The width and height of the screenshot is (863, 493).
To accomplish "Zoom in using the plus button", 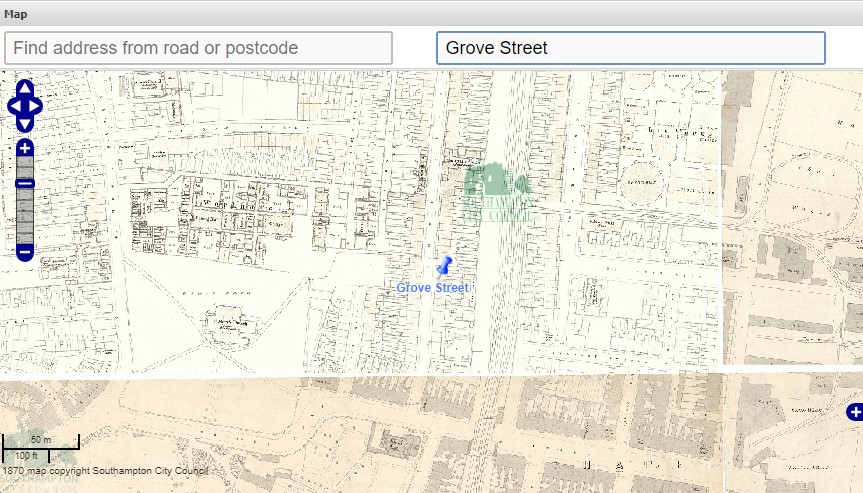I will click(x=25, y=148).
